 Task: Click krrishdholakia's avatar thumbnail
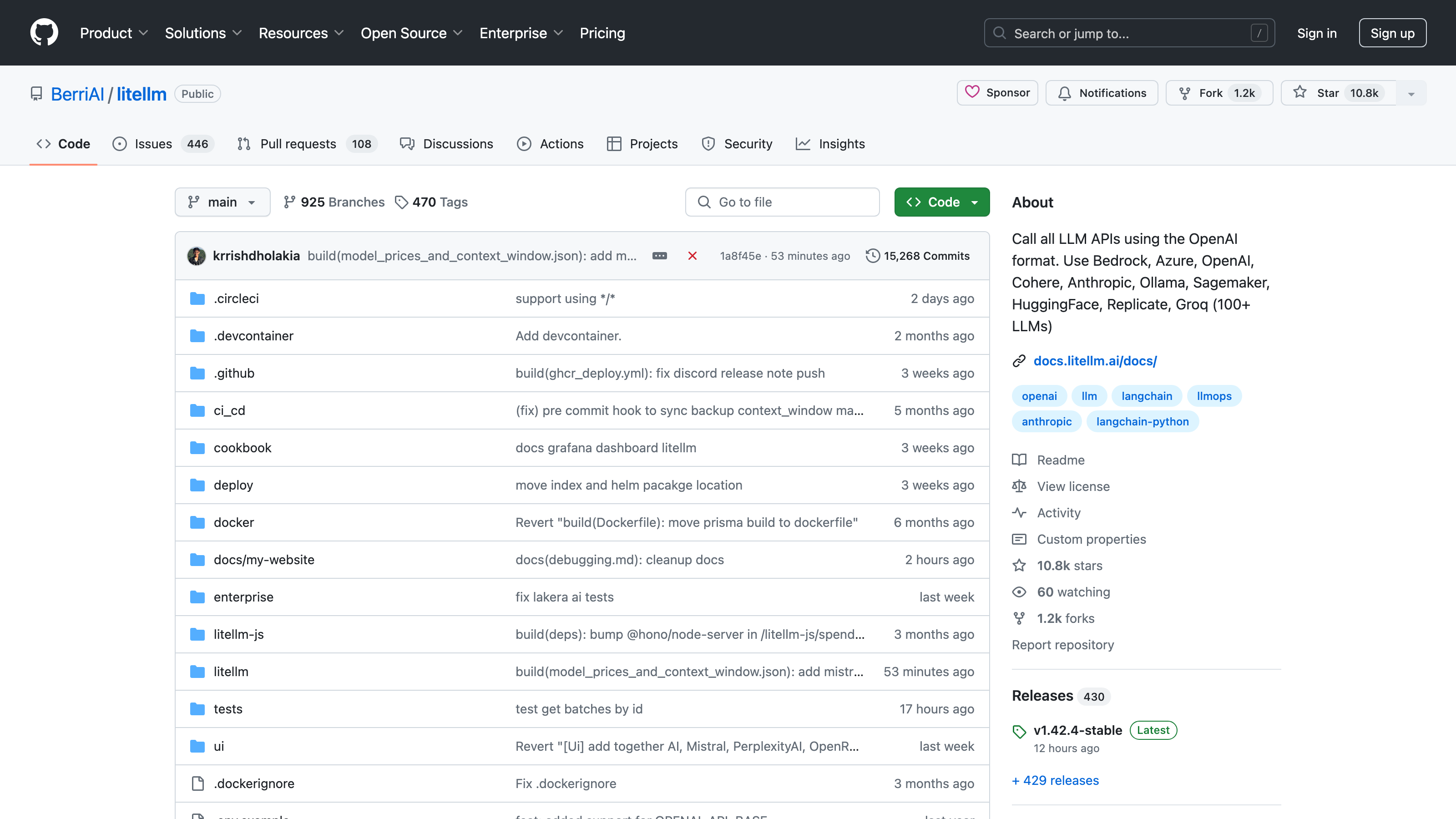196,255
